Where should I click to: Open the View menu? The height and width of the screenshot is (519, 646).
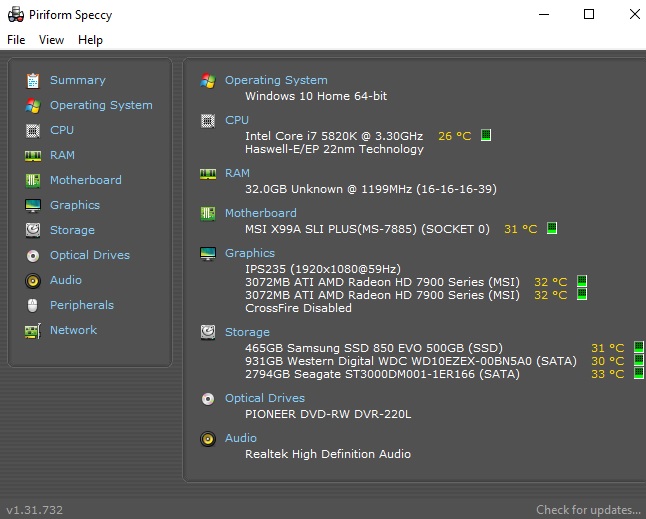pos(51,40)
